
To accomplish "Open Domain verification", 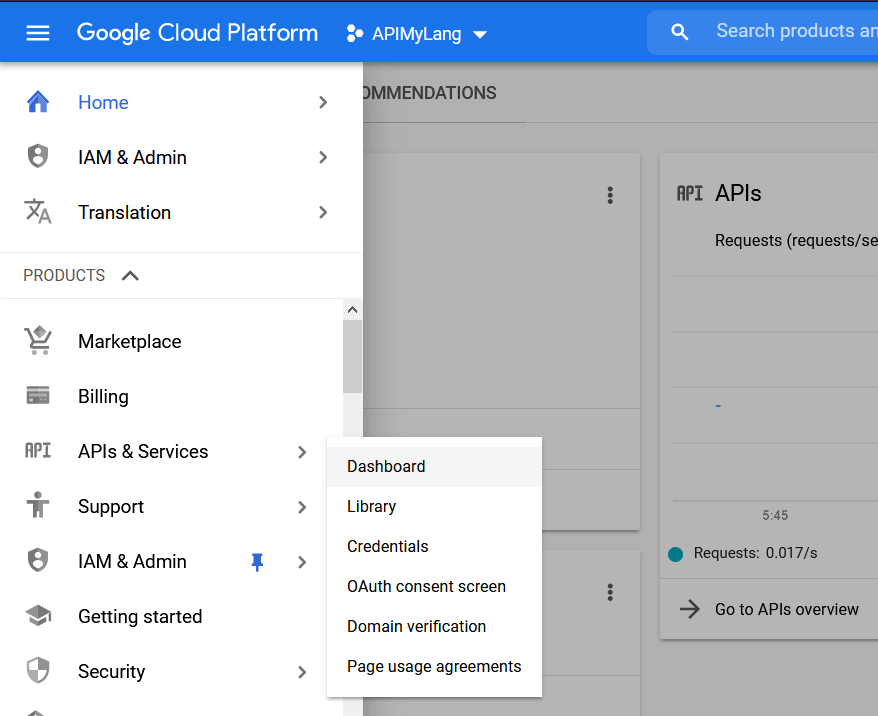I will [434, 626].
